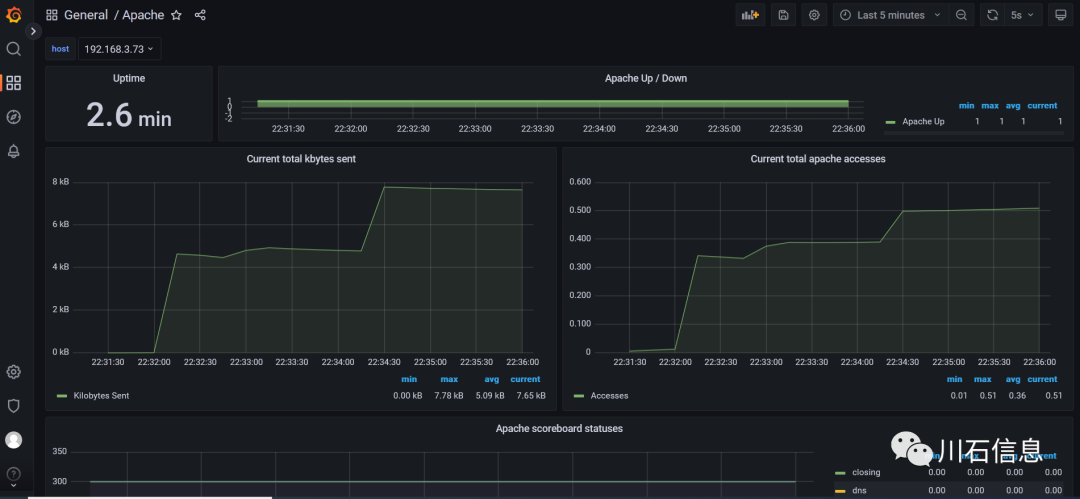Viewport: 1080px width, 499px height.
Task: Toggle the Kilobytes Sent legend series
Action: point(101,396)
